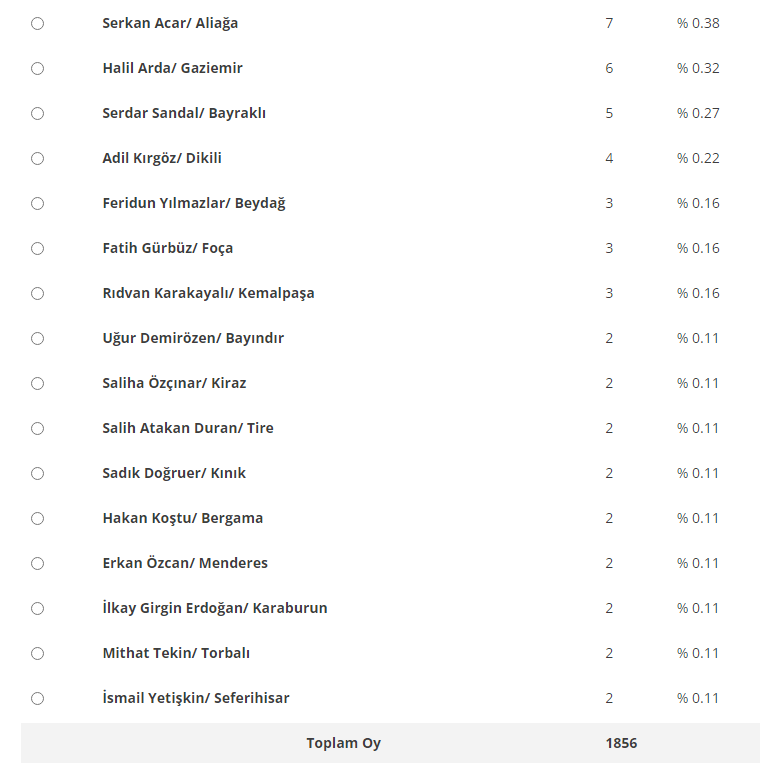Screen dimensions: 772x772
Task: Select Feridun Yılmazlar/ Beydağ radio button
Action: click(38, 204)
